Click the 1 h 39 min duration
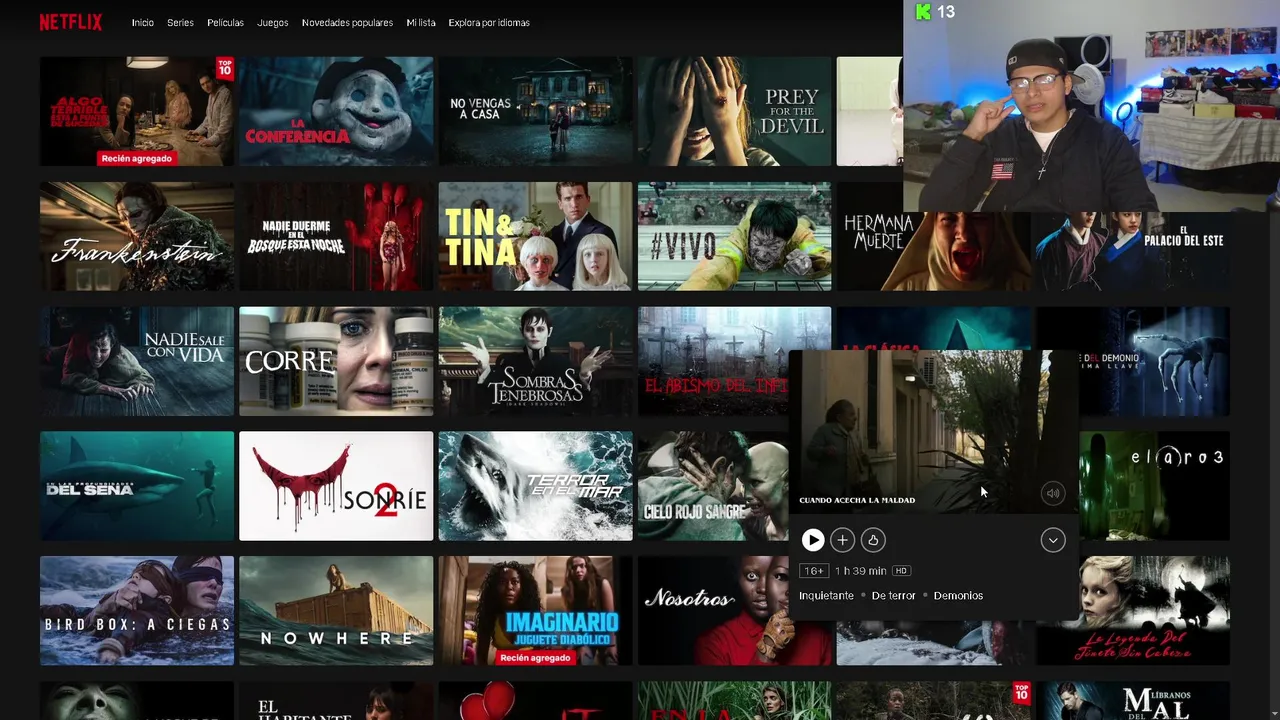Viewport: 1280px width, 720px height. 861,571
